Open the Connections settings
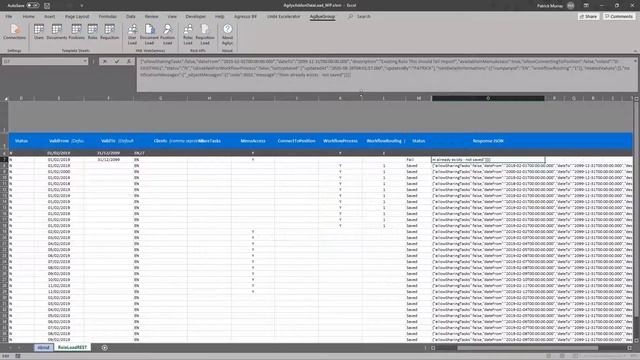The image size is (640, 360). tap(14, 32)
